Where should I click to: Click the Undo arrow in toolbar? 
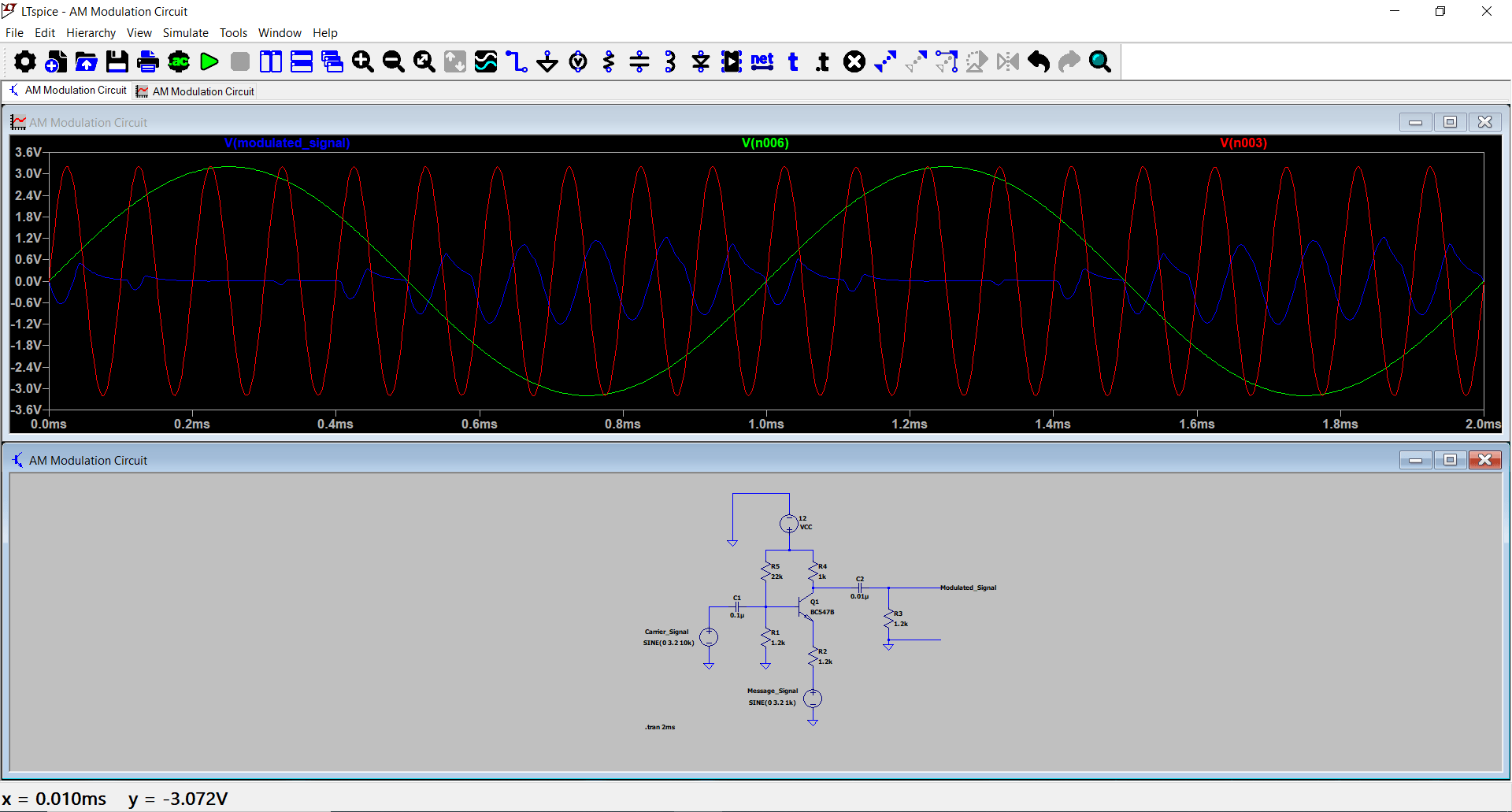(1039, 61)
